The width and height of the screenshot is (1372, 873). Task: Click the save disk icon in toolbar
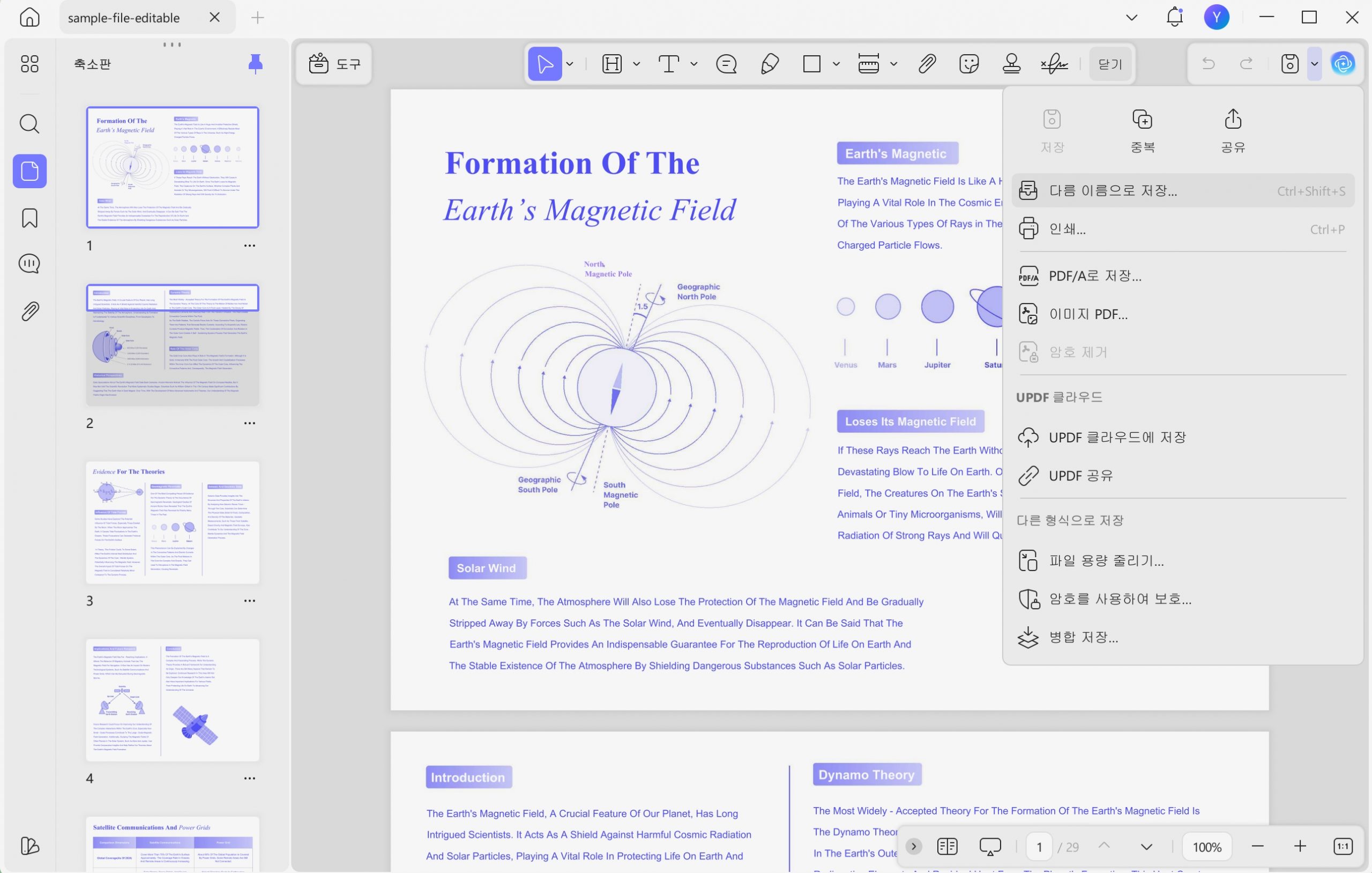coord(1289,63)
